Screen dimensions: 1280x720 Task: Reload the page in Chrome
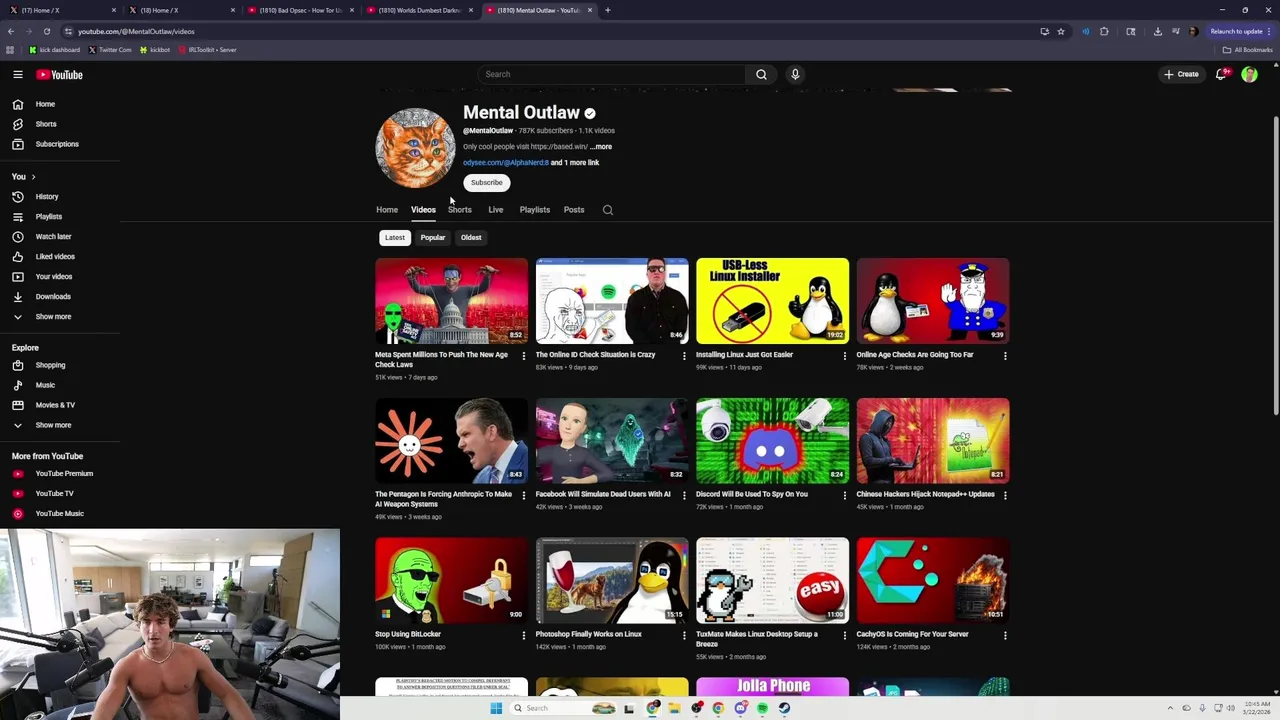click(46, 31)
